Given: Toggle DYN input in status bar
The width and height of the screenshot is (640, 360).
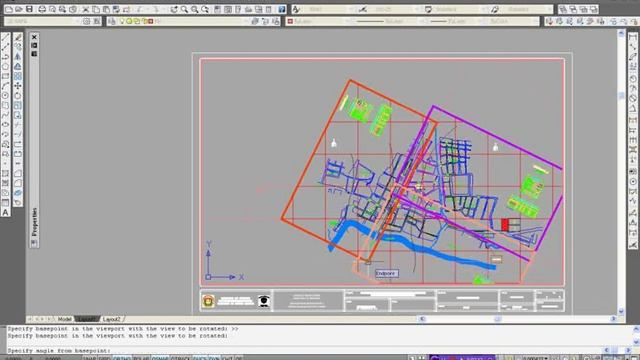Looking at the screenshot, I should (214, 358).
